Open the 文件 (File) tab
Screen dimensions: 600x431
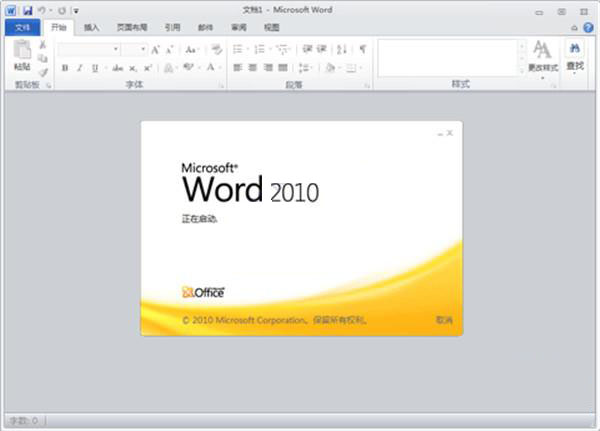pos(22,28)
